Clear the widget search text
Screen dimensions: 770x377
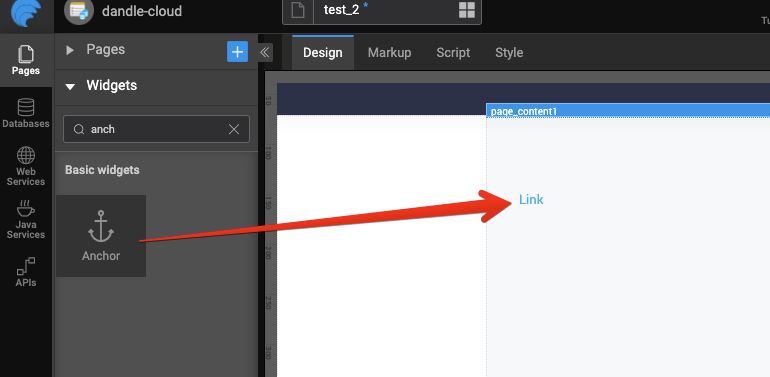234,129
